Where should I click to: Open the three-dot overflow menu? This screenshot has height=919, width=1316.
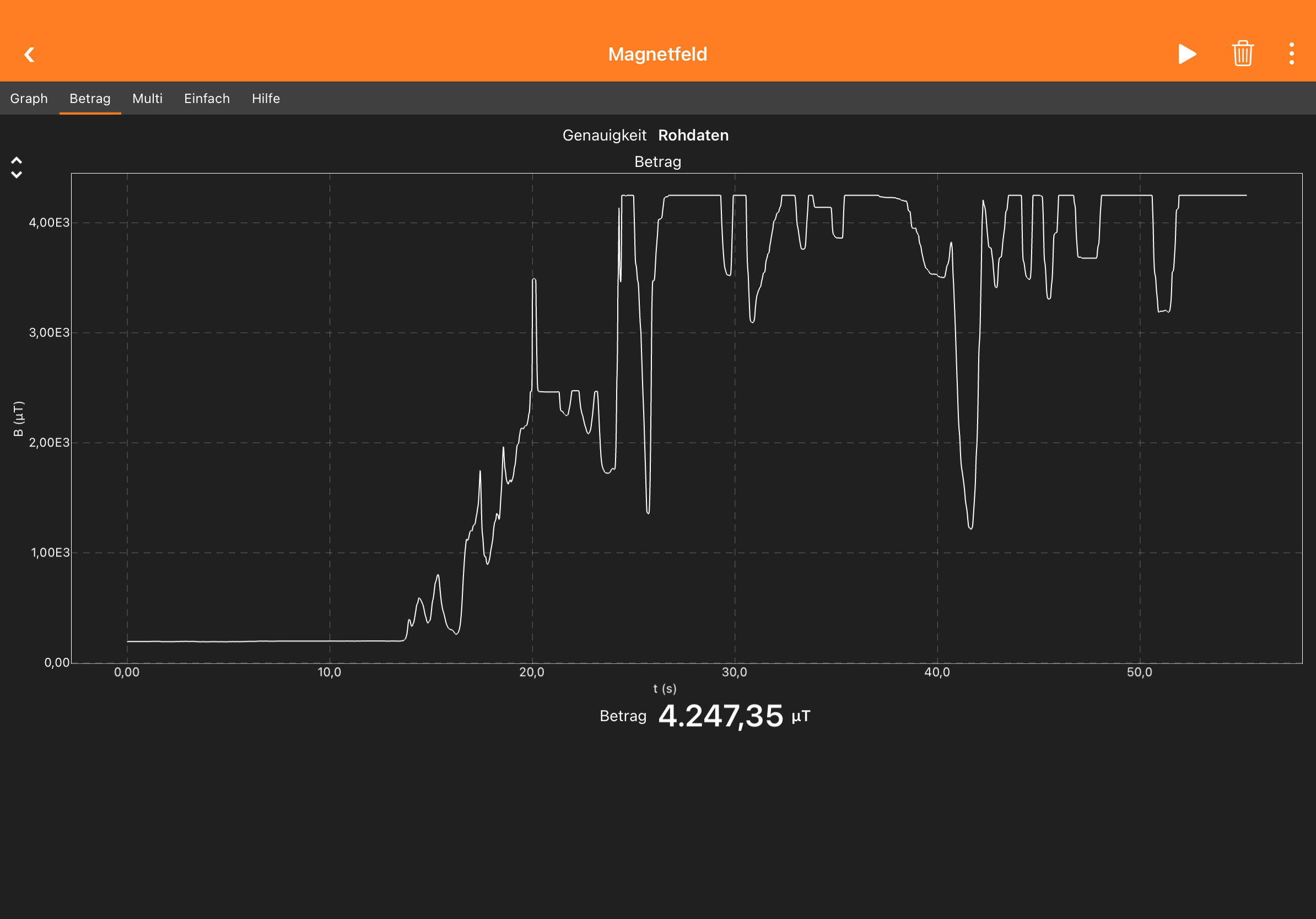tap(1291, 54)
